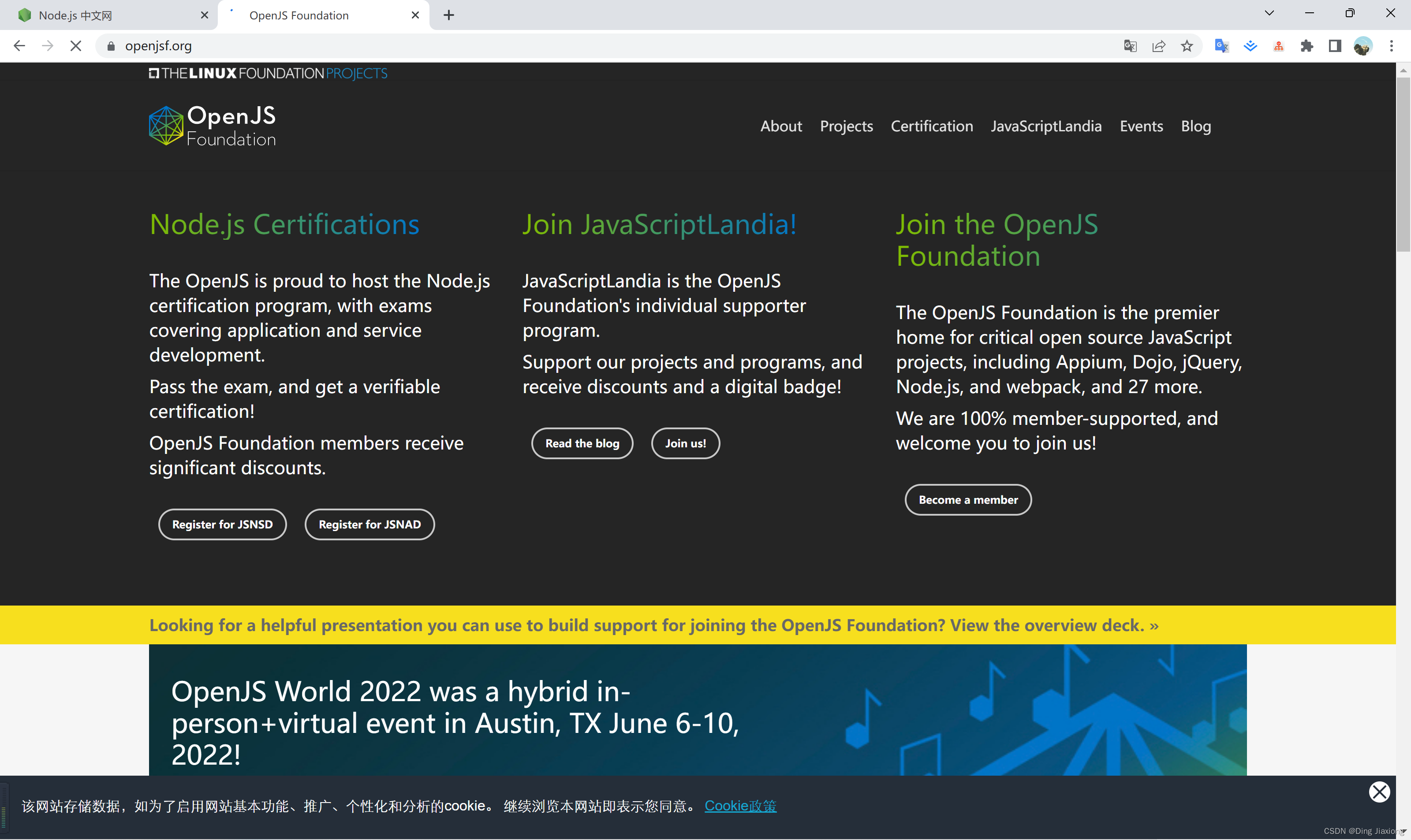Click the Join JavaScriptLandia! heading

pos(659,224)
